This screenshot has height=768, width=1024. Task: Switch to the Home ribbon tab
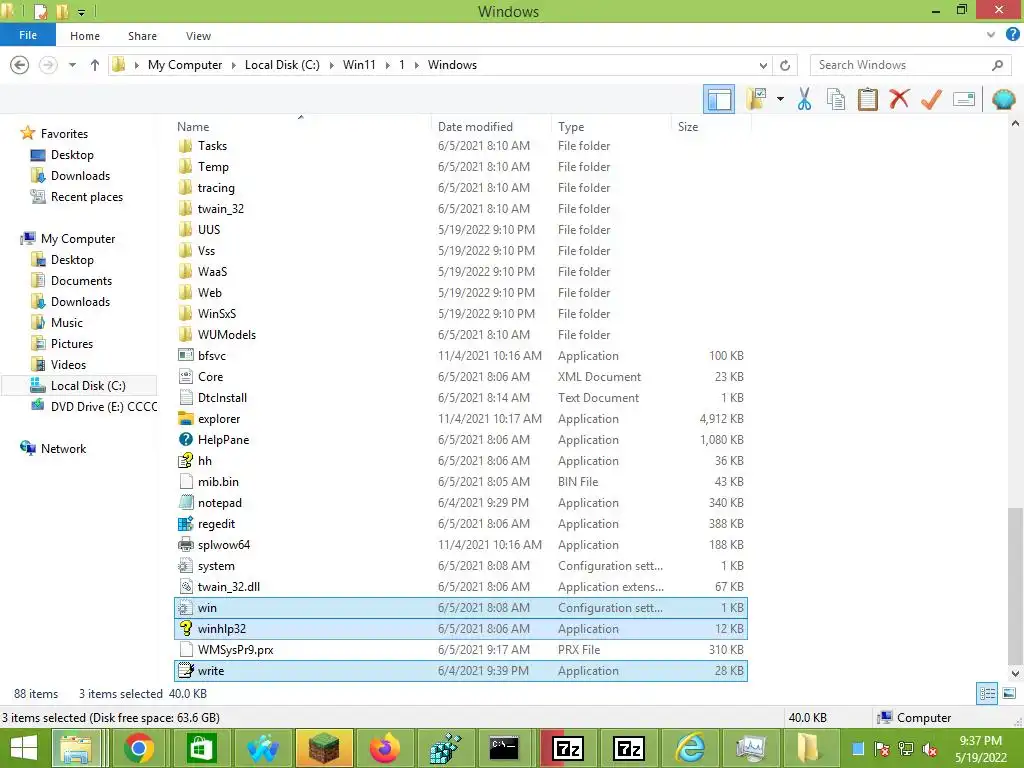pos(85,36)
